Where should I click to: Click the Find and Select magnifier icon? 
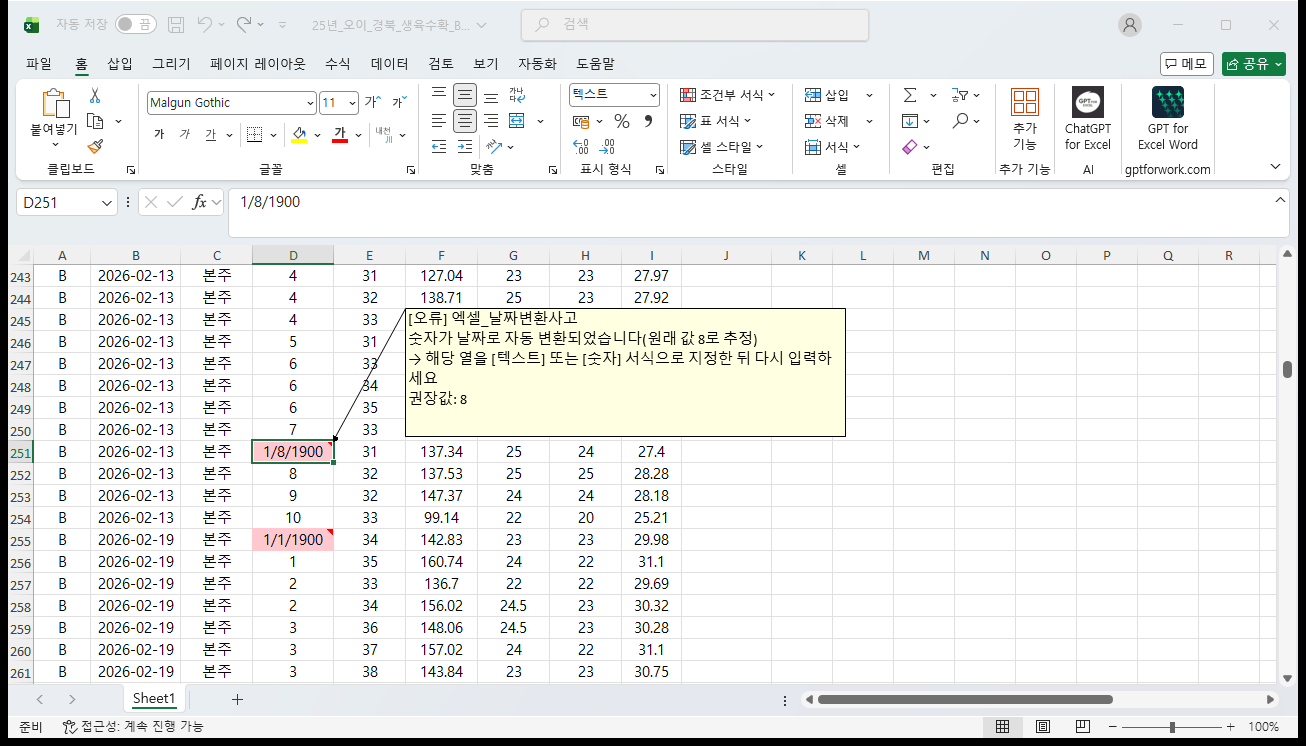click(959, 121)
